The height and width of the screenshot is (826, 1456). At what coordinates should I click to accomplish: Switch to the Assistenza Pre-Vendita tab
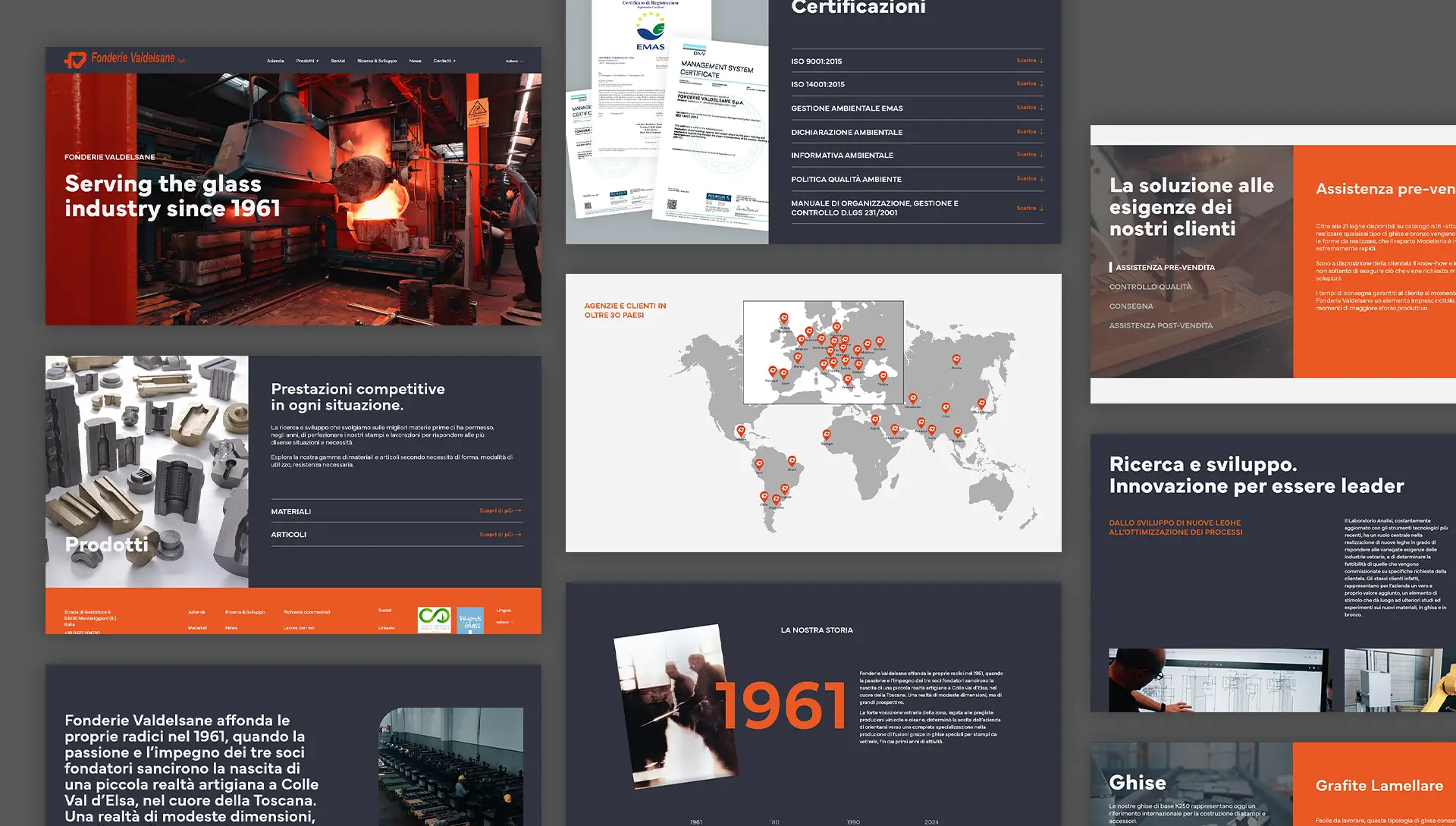pos(1165,268)
